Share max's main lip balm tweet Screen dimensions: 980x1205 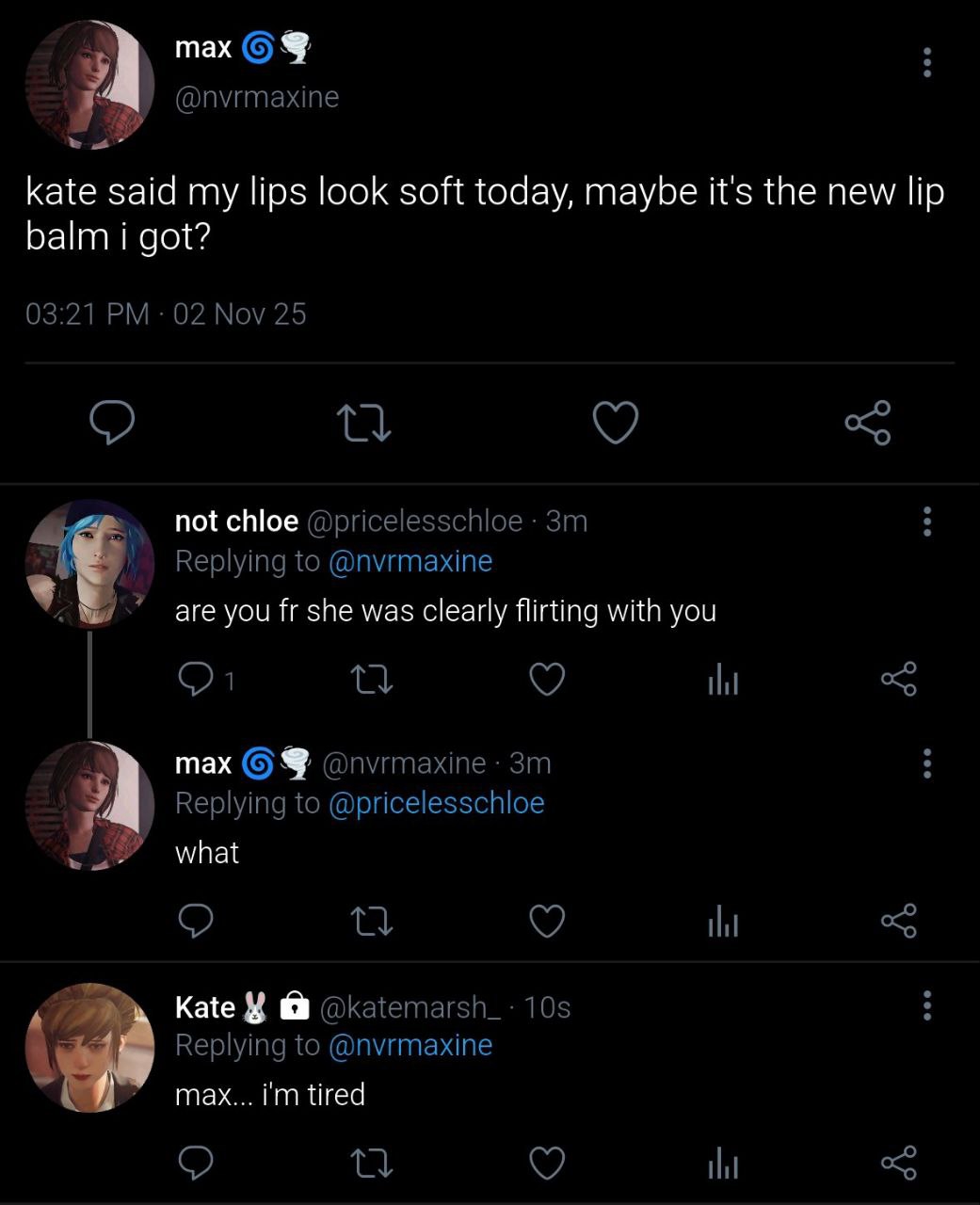tap(867, 422)
